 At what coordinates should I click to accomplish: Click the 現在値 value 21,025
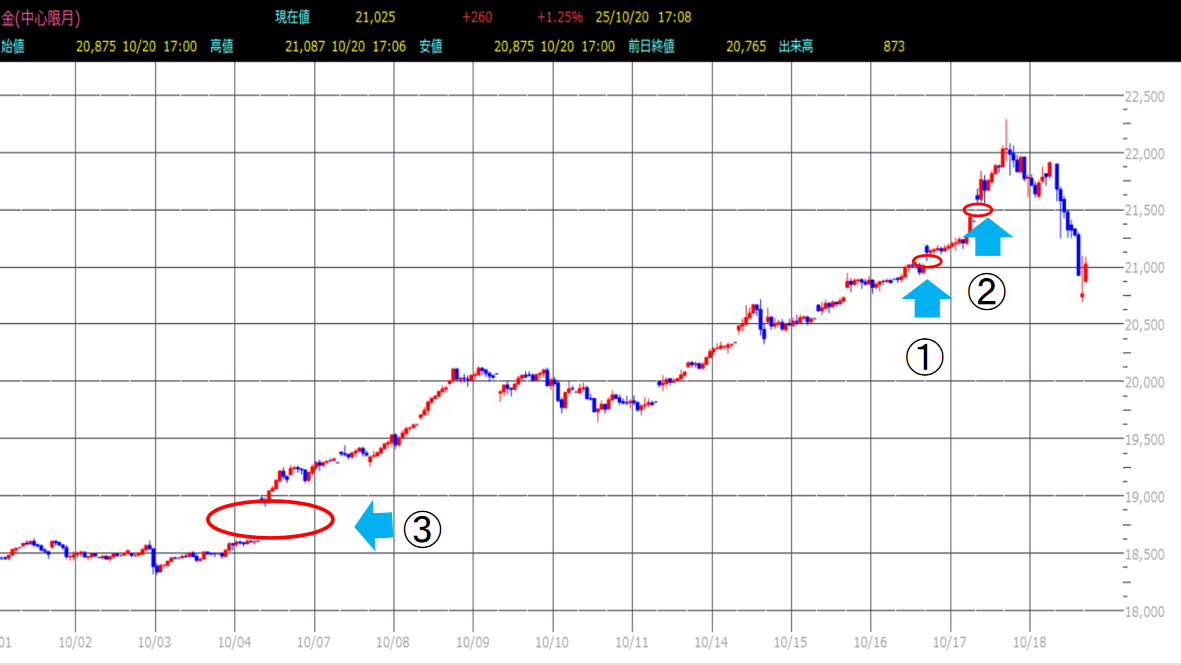[375, 17]
